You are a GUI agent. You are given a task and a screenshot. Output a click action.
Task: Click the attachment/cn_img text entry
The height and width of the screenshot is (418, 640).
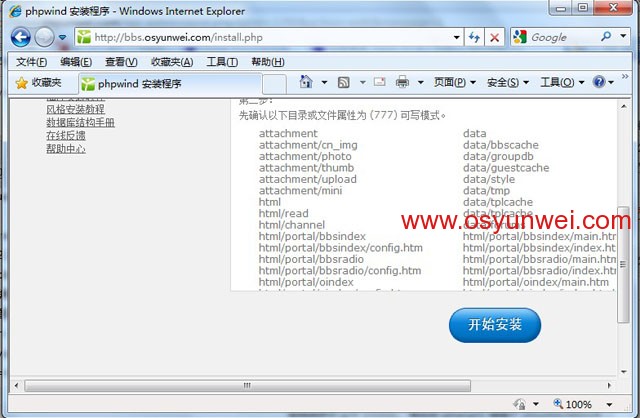pyautogui.click(x=308, y=145)
